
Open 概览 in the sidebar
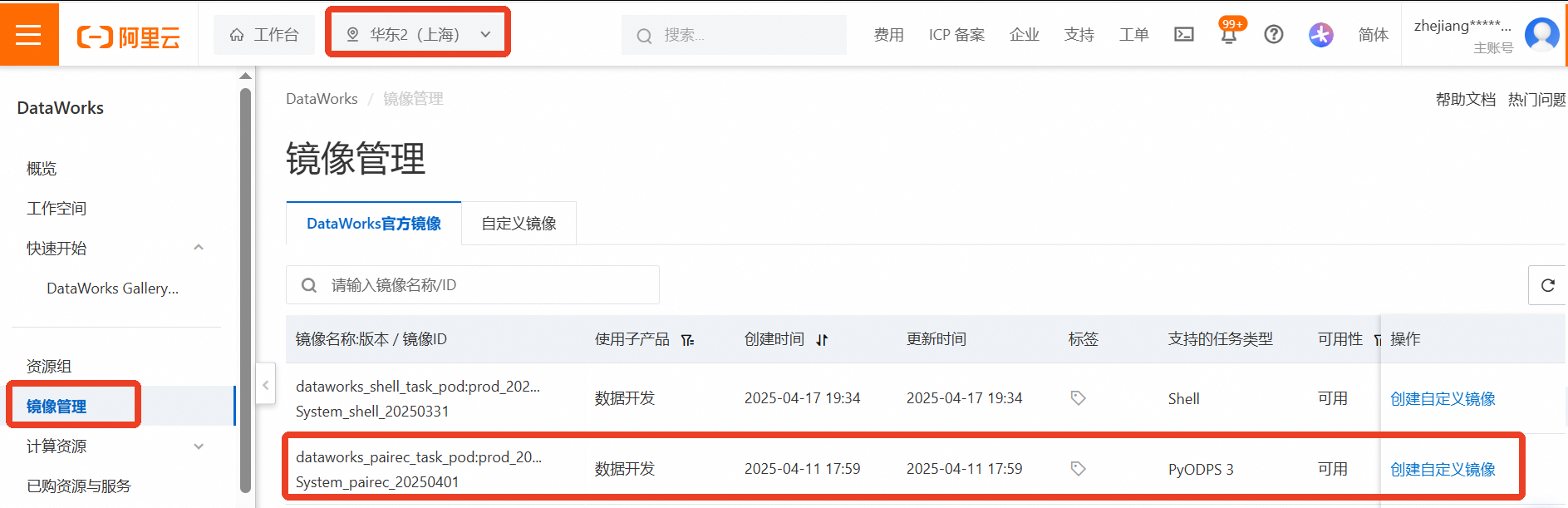42,169
